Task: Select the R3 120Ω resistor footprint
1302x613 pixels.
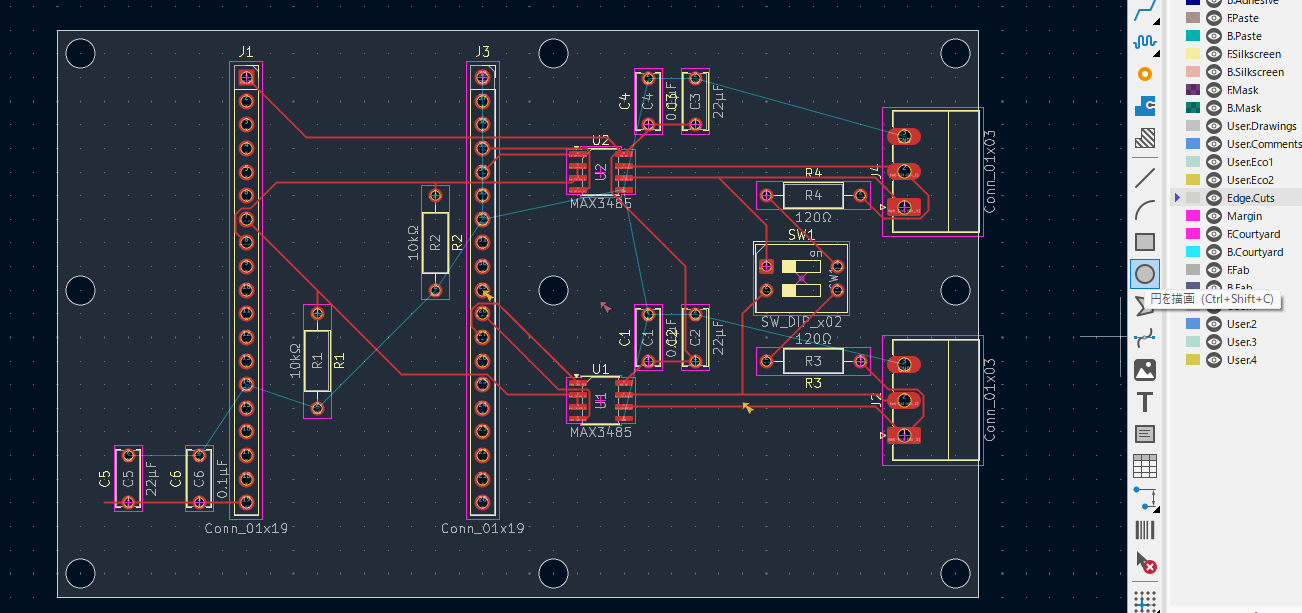Action: click(813, 361)
